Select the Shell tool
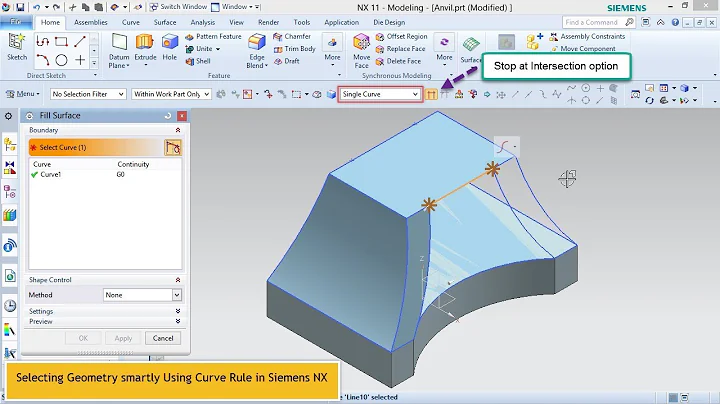This screenshot has height=404, width=720. point(198,61)
